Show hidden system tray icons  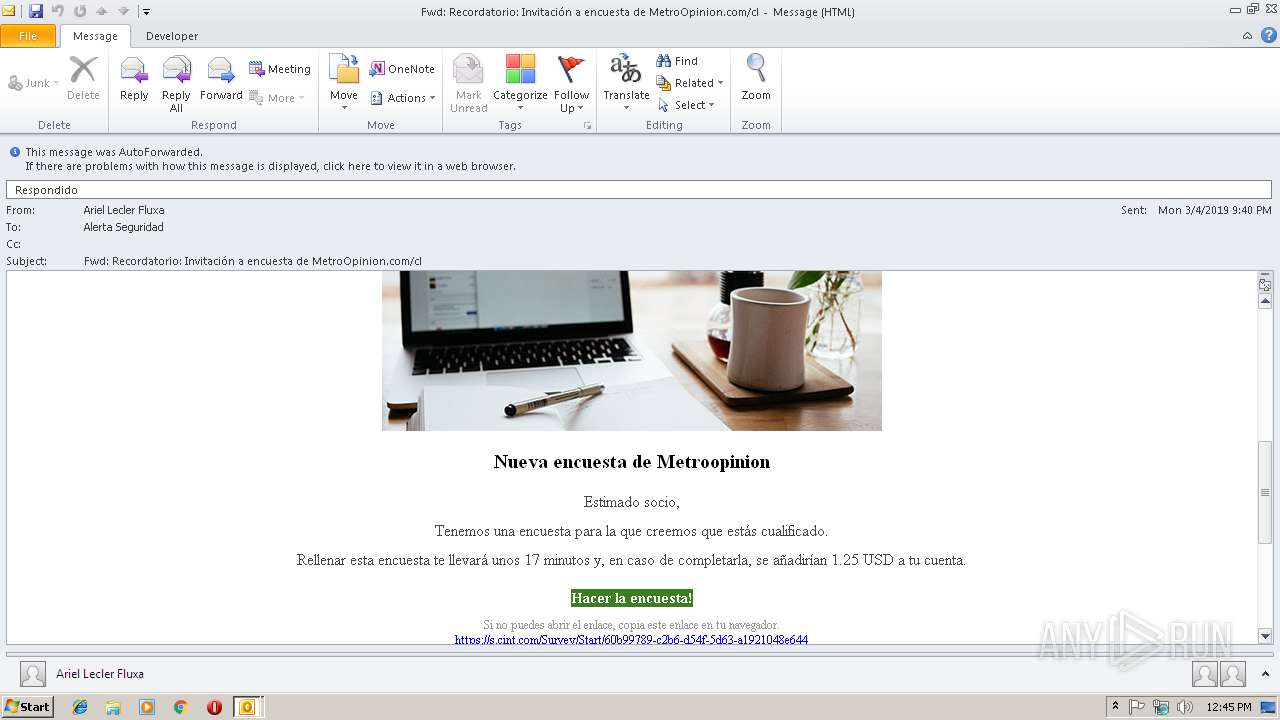(1116, 707)
